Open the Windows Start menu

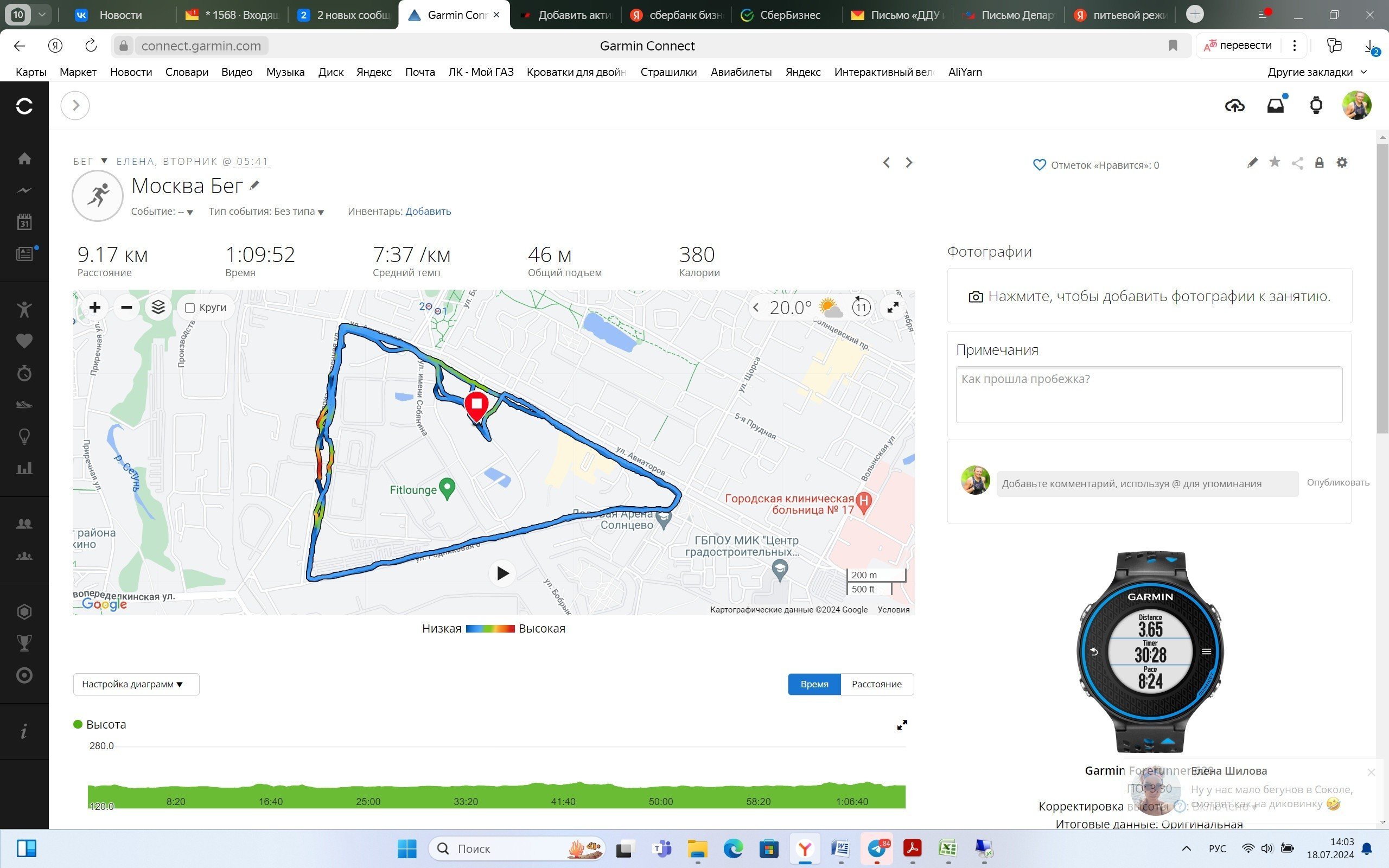[x=407, y=848]
